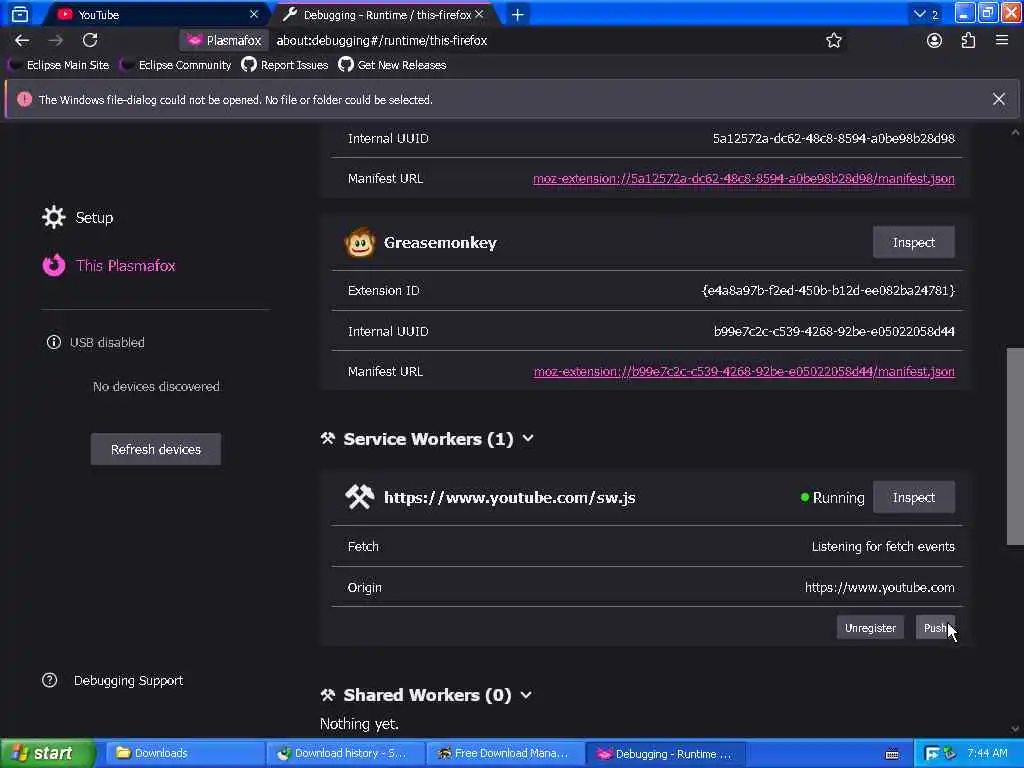
Task: Click the Running status indicator
Action: [x=832, y=498]
